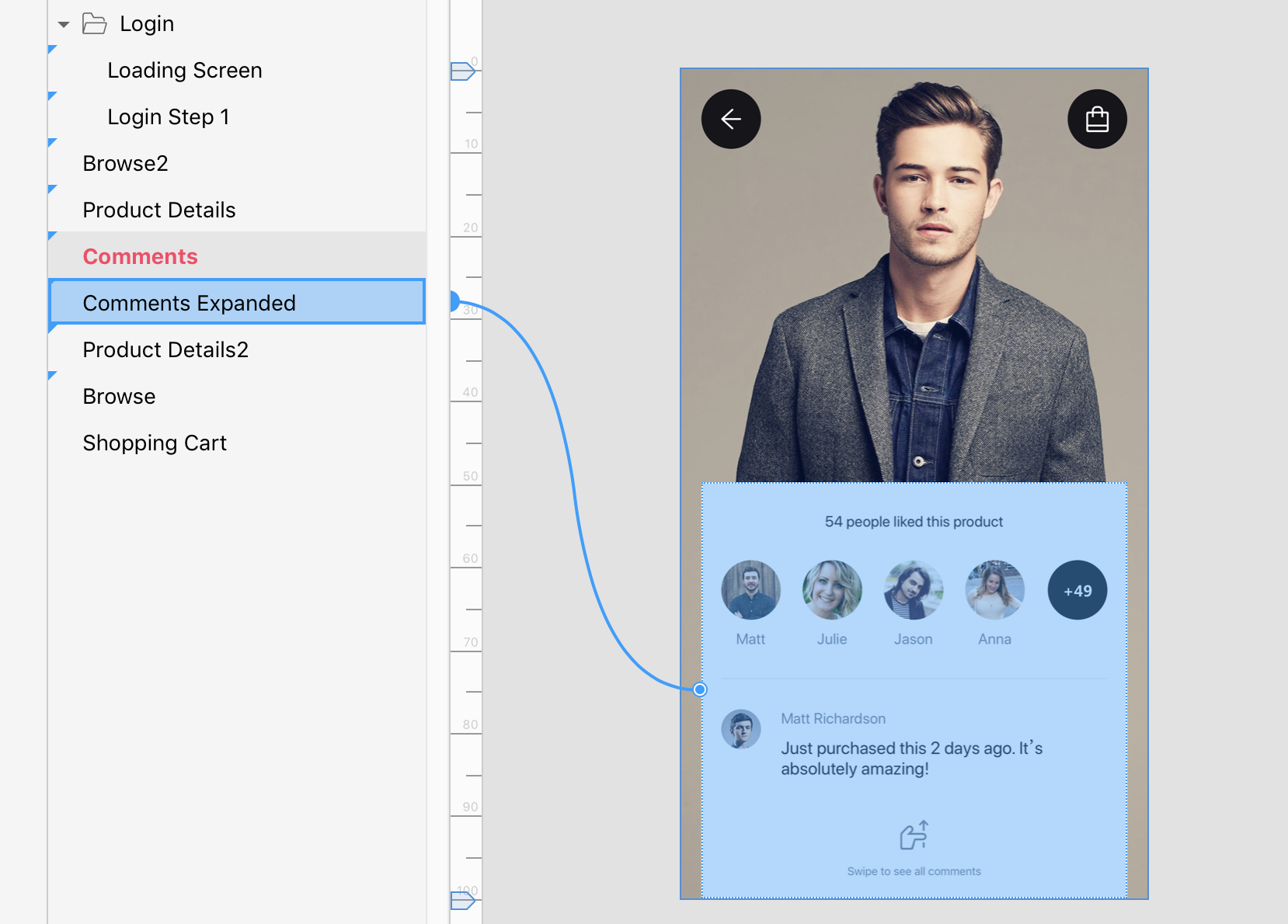The image size is (1288, 924).
Task: Click the swipe up hand icon
Action: click(914, 835)
